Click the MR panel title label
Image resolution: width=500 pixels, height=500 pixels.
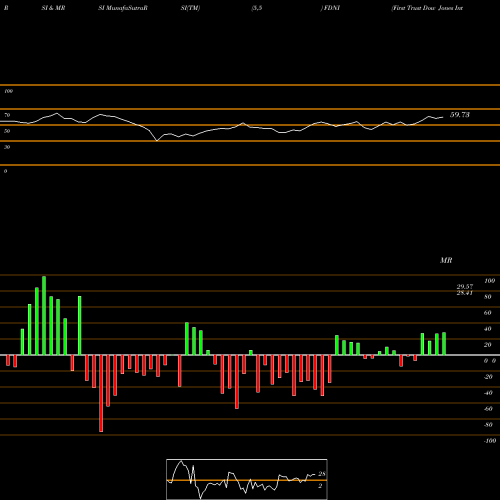click(x=446, y=260)
